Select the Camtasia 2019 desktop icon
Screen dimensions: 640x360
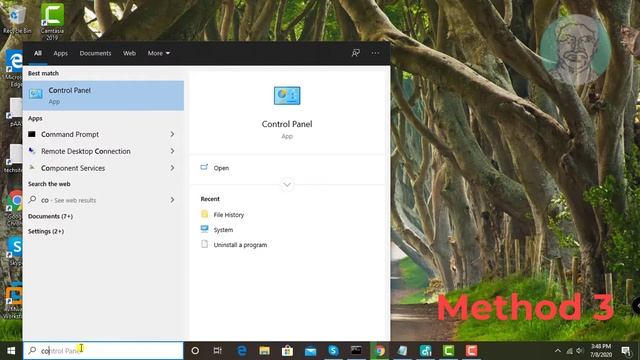[52, 21]
